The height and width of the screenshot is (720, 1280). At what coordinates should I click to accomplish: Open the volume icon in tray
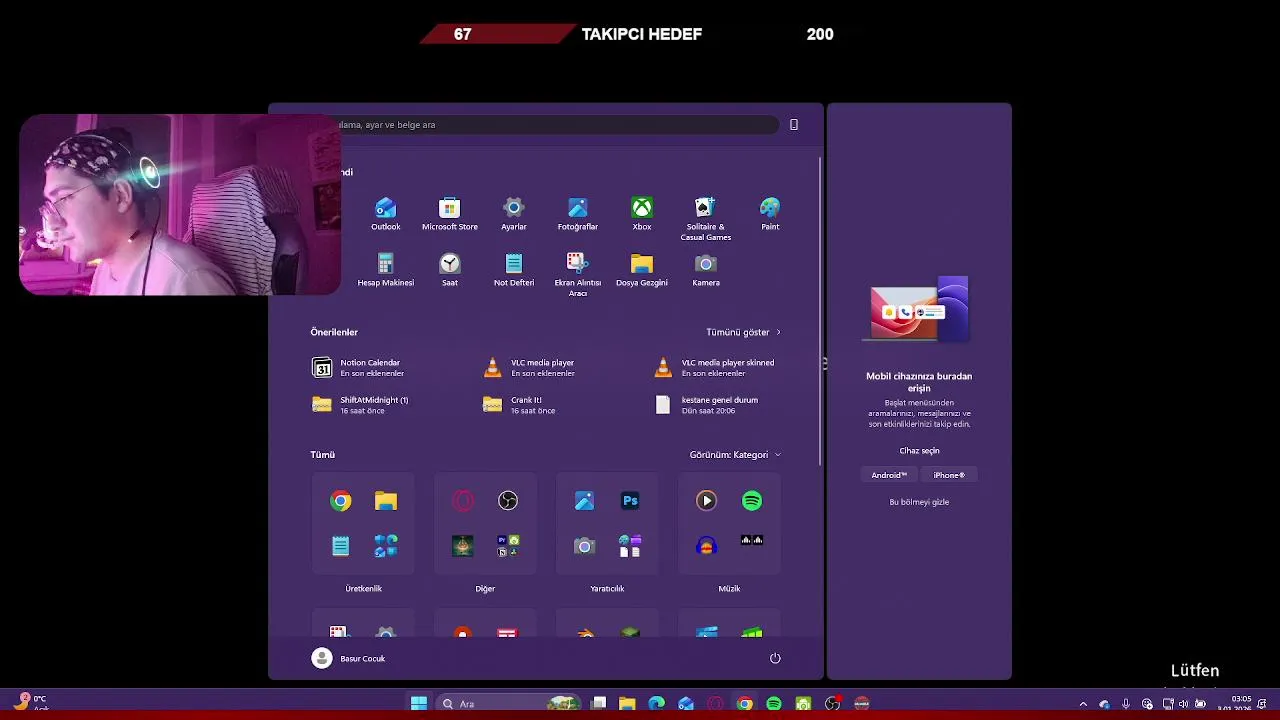tap(1184, 704)
